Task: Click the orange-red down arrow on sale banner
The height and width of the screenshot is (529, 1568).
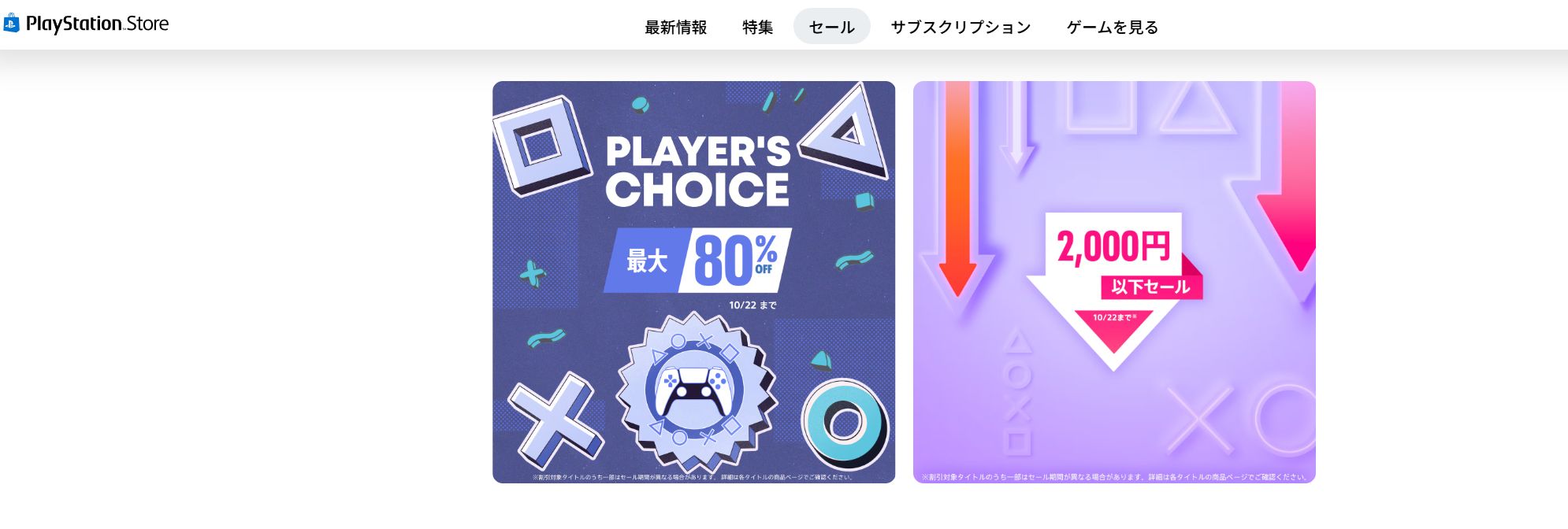Action: (957, 189)
